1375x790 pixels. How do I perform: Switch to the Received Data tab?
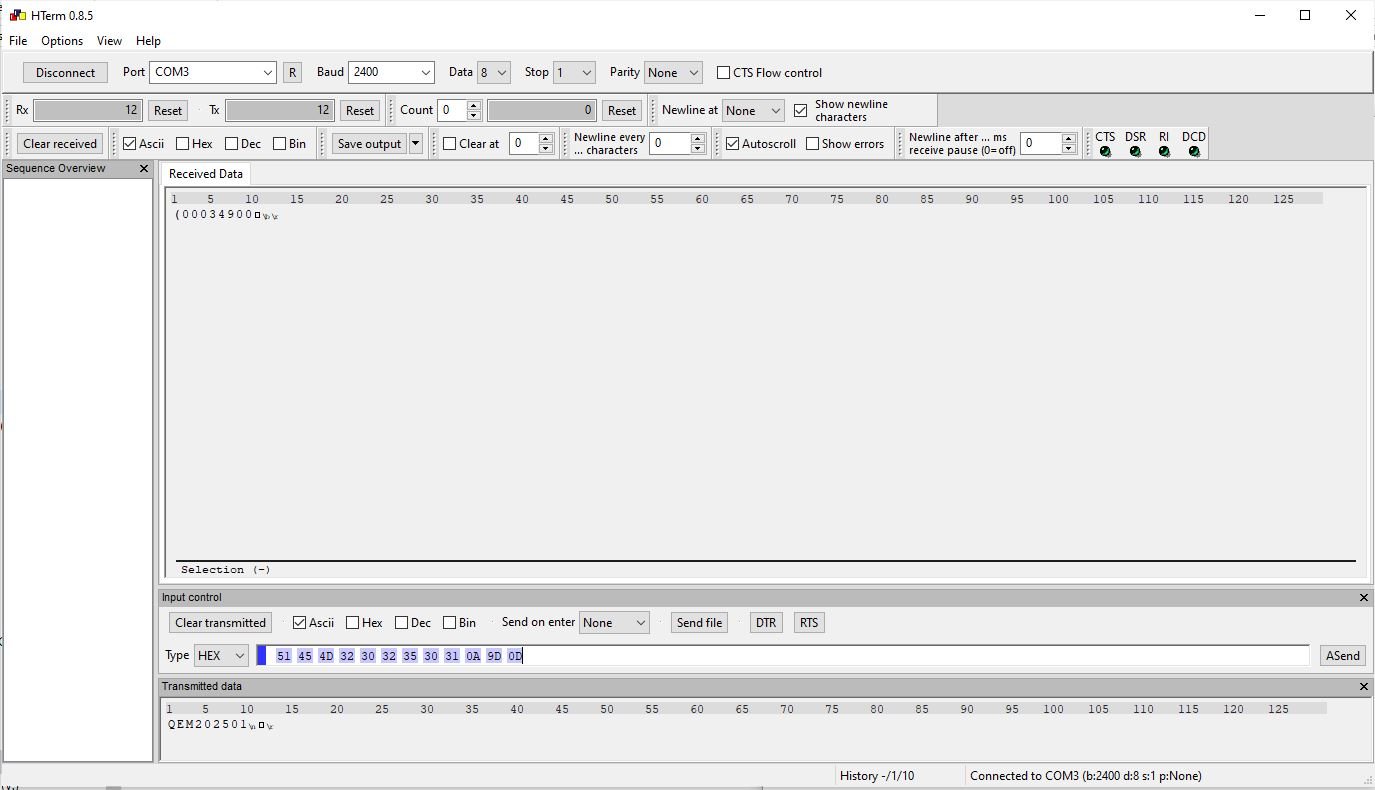pyautogui.click(x=205, y=174)
